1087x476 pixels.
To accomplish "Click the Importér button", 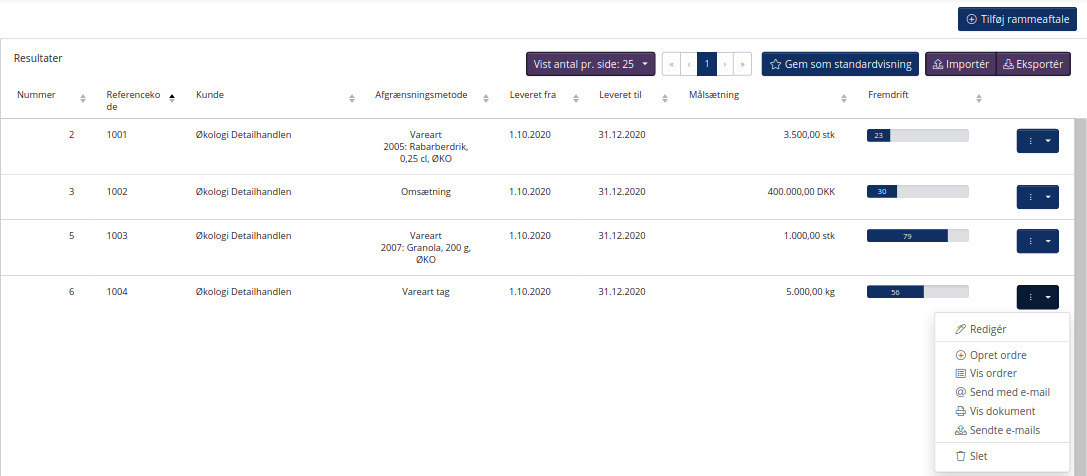I will [x=960, y=64].
